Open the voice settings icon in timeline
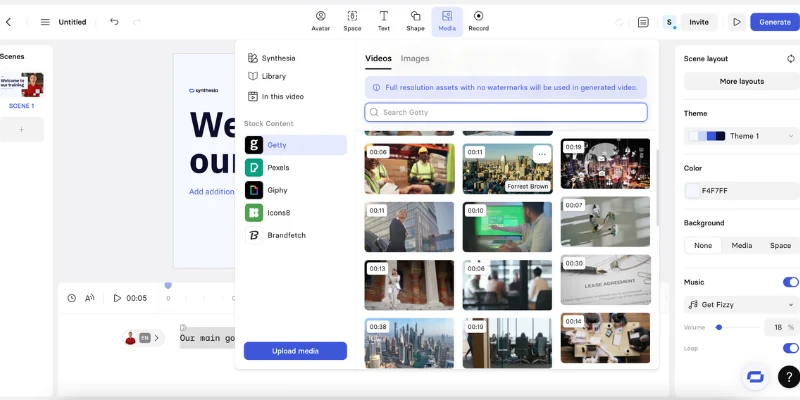800x400 pixels. click(x=90, y=298)
